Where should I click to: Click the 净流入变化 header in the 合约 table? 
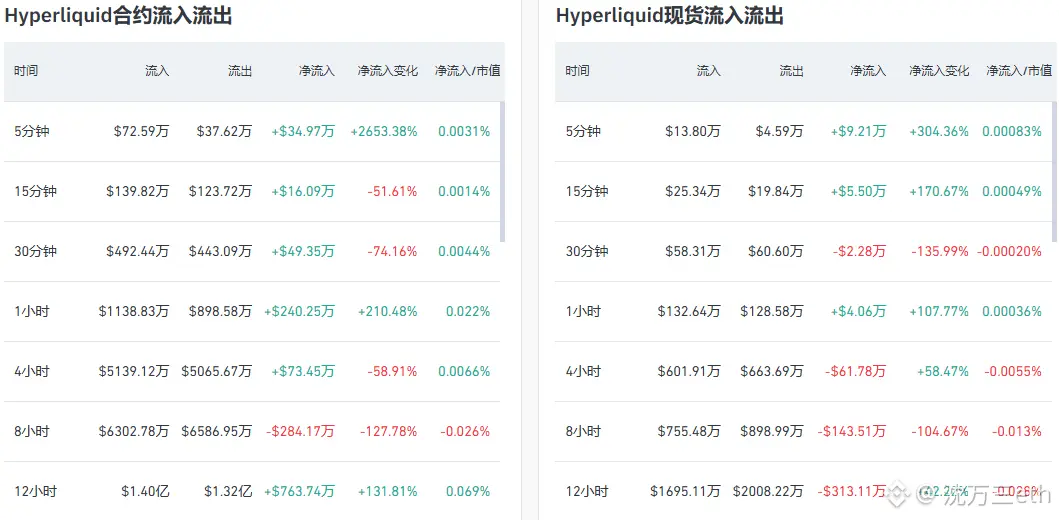[388, 71]
